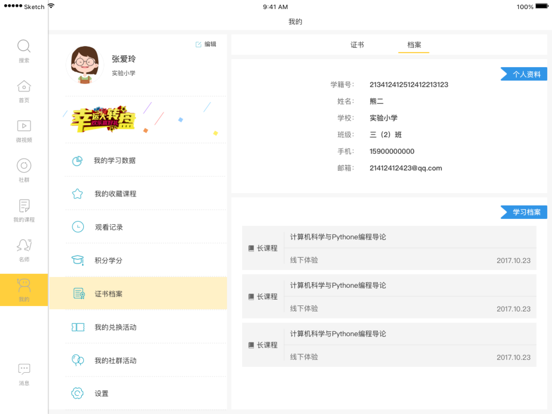This screenshot has height=414, width=552.
Task: Click the first card's date 2017.10.23
Action: pyautogui.click(x=513, y=261)
